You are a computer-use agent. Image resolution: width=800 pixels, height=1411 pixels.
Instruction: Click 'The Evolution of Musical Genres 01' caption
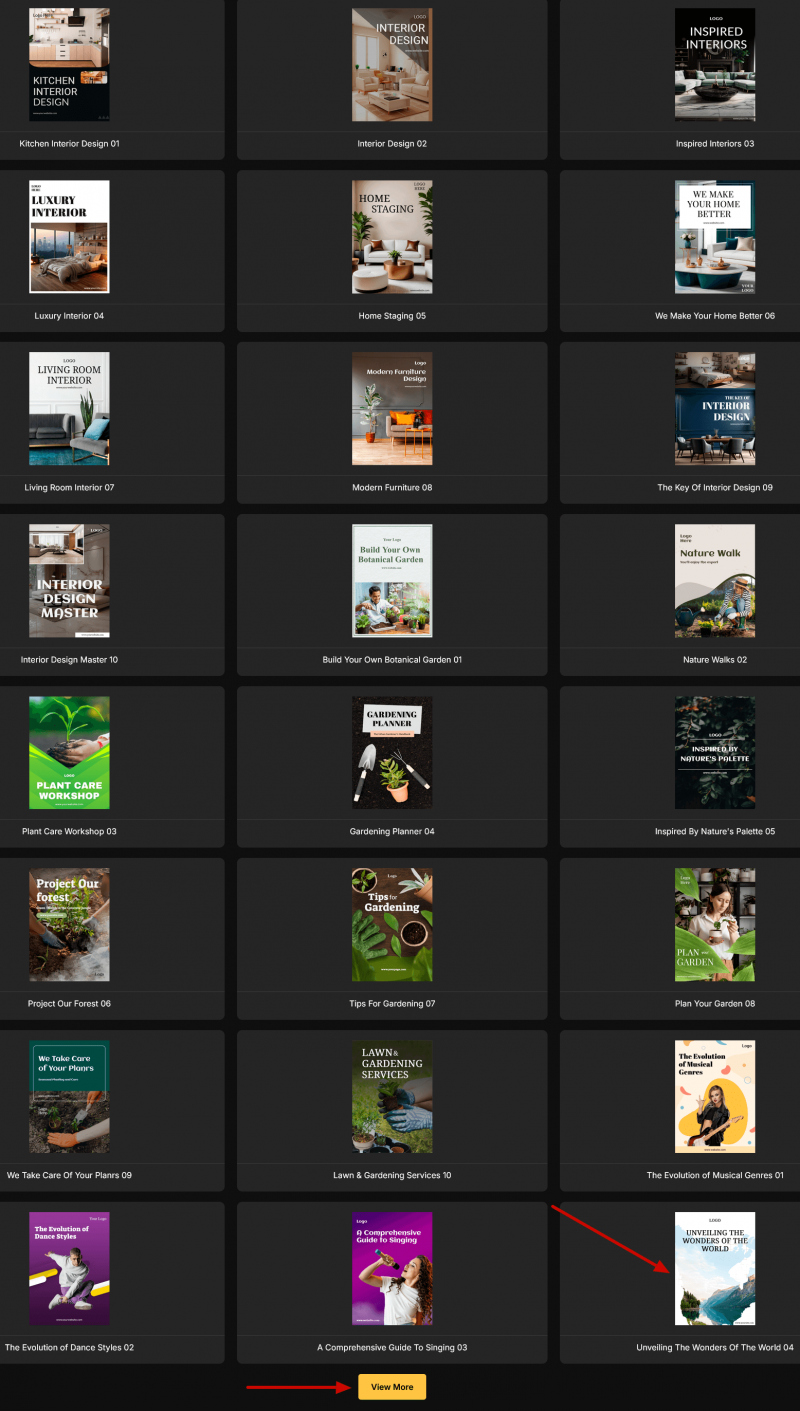pyautogui.click(x=715, y=1176)
